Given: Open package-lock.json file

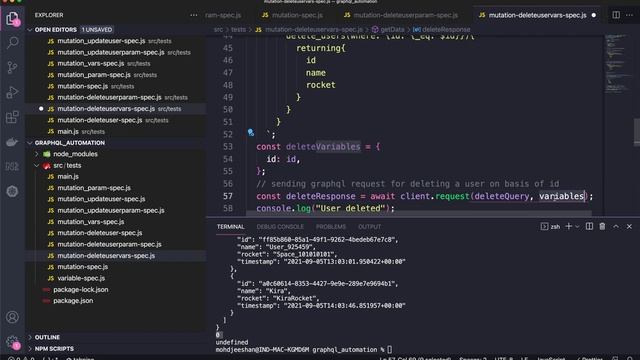Looking at the screenshot, I should 80,290.
